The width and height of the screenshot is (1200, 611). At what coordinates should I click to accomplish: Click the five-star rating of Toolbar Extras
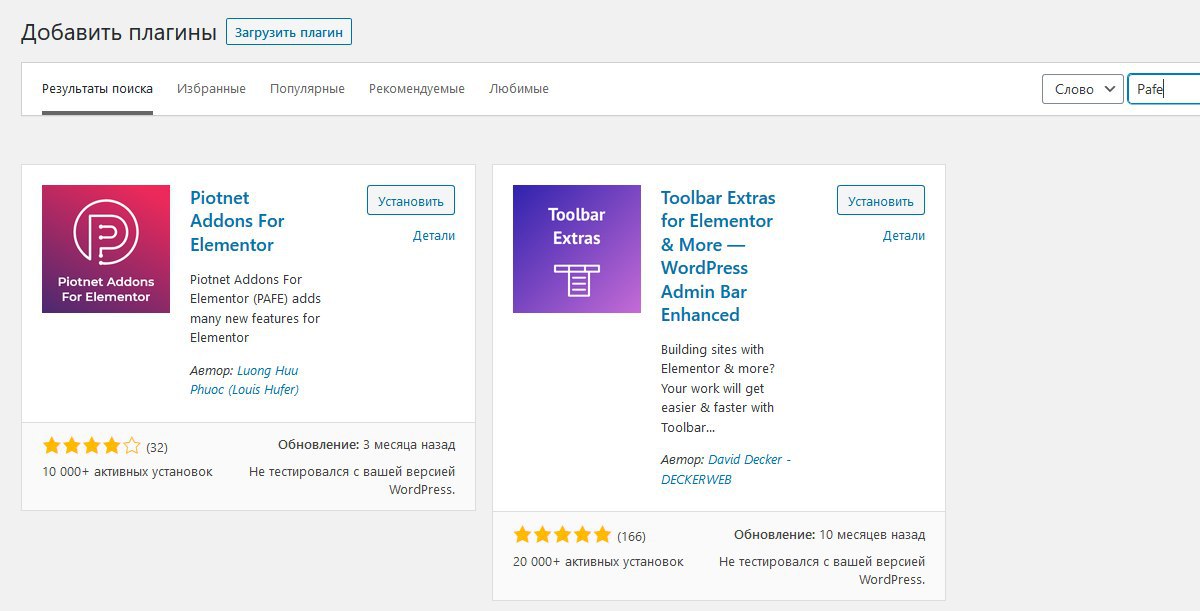[x=562, y=535]
